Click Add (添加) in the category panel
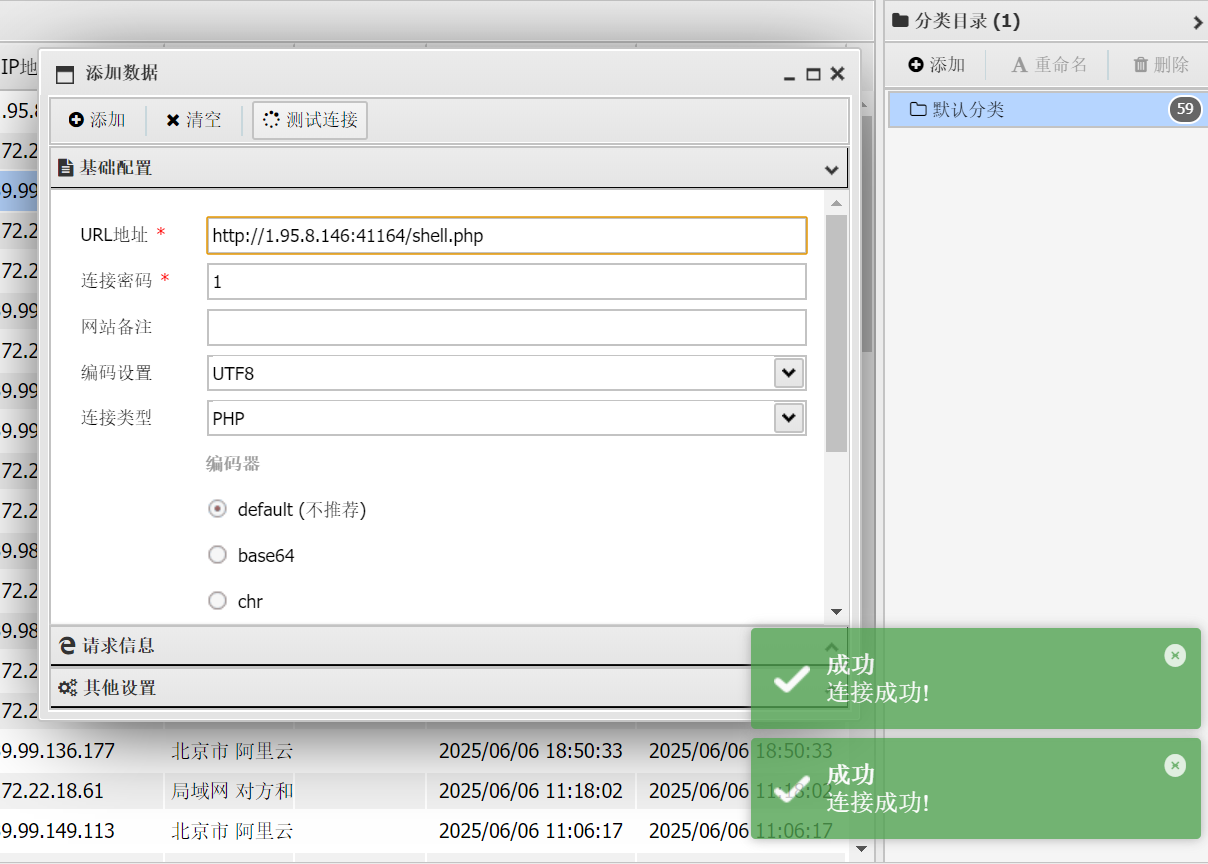Screen dimensions: 1208x864 (x=936, y=65)
